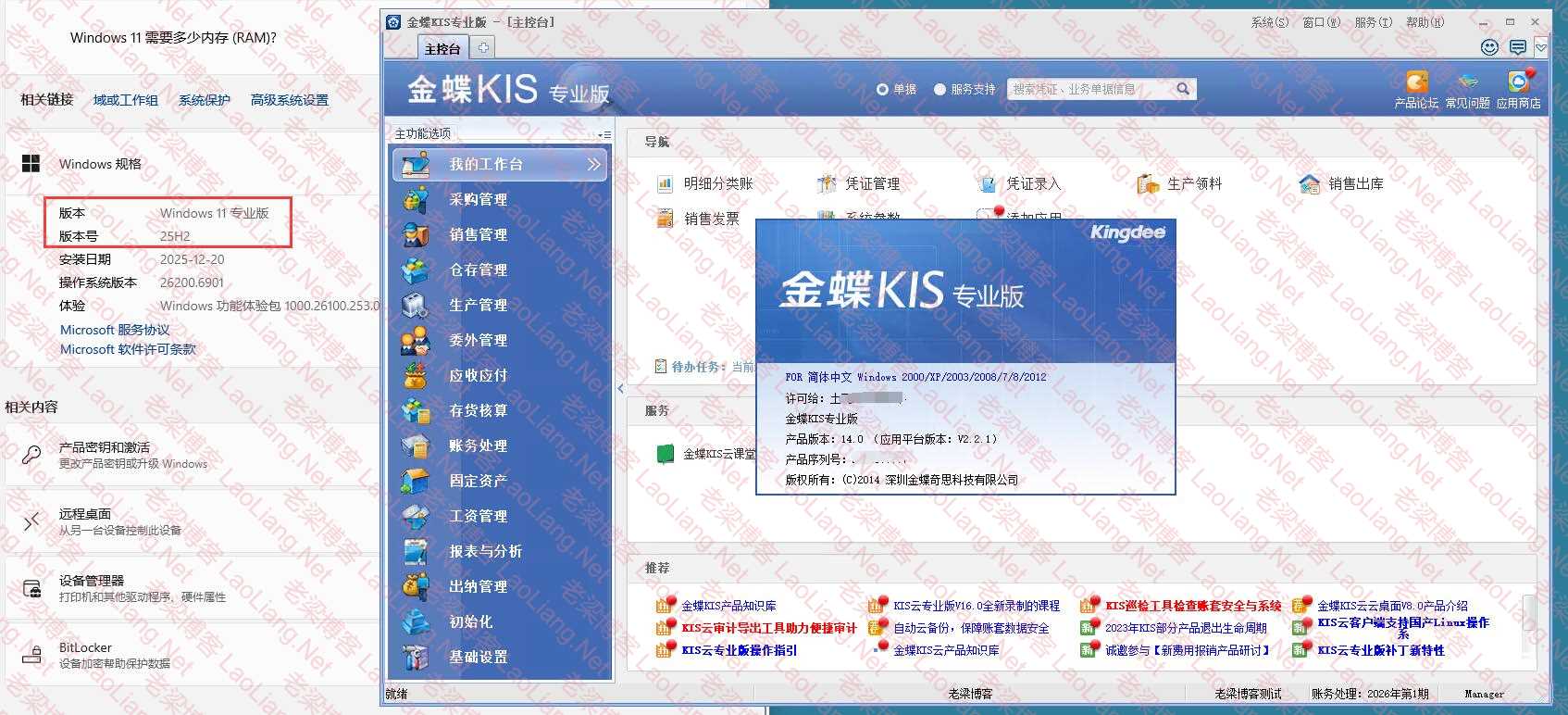Open the 应收应付 money bag icon
This screenshot has width=1568, height=715.
(x=415, y=375)
